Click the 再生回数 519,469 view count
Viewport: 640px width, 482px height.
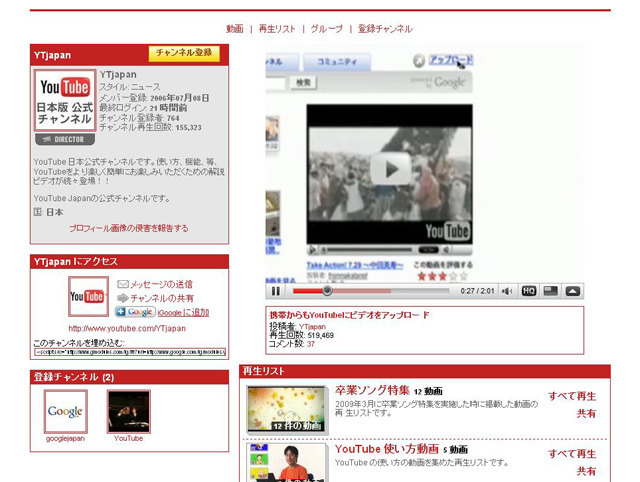[301, 335]
